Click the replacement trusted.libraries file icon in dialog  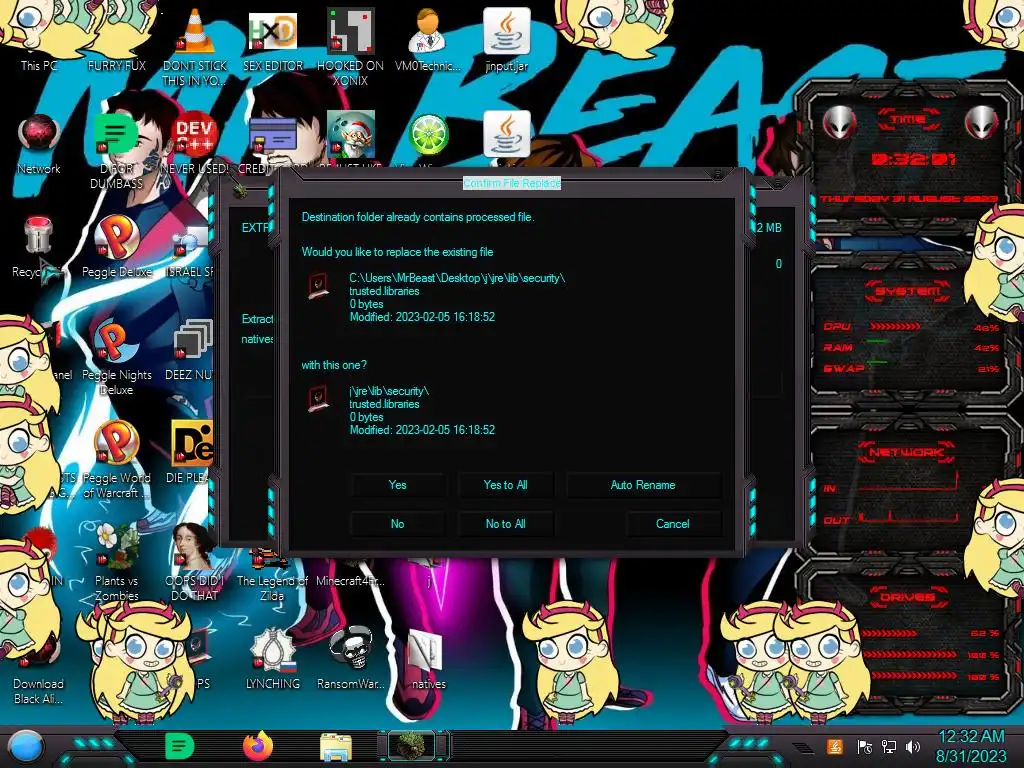(319, 399)
